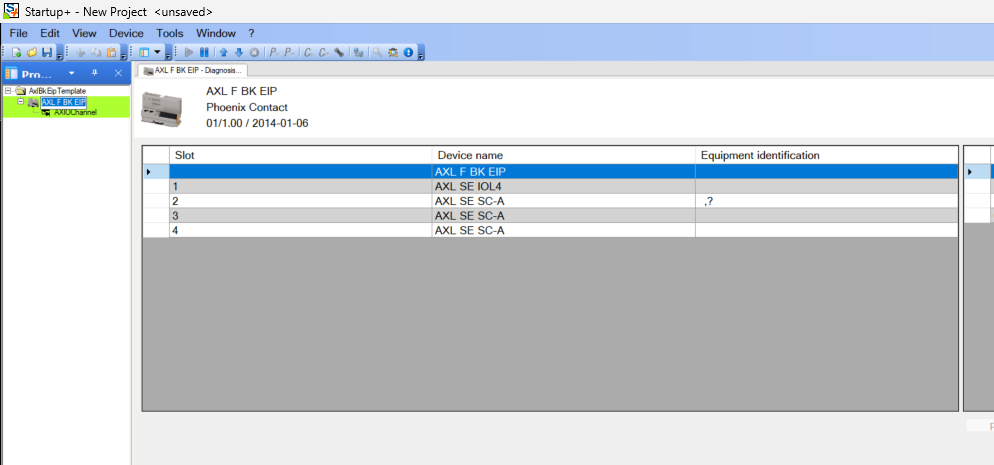Image resolution: width=994 pixels, height=465 pixels.
Task: Connect using the play icon
Action: (x=189, y=53)
